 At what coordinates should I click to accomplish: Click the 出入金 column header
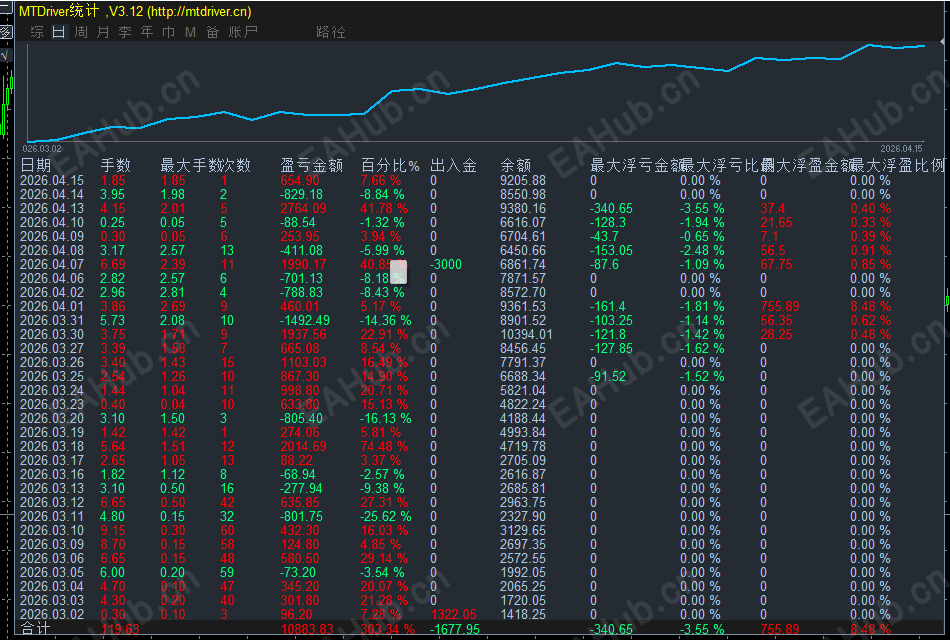[453, 165]
